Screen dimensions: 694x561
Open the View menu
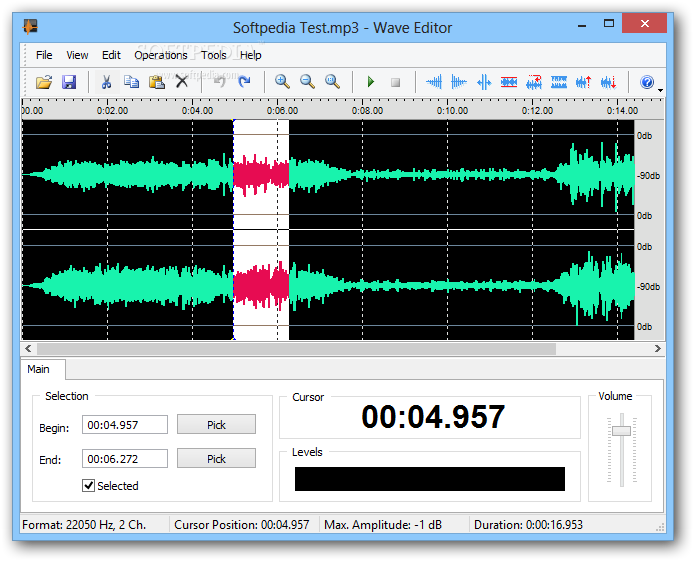(77, 55)
